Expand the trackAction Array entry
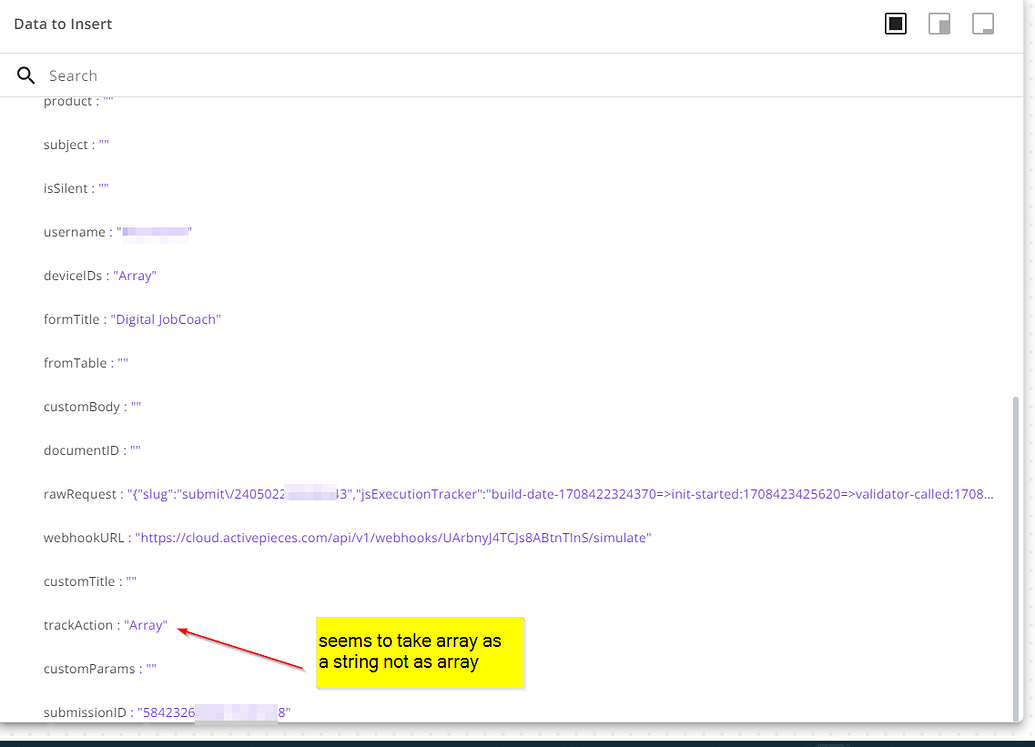1035x747 pixels. pos(146,624)
